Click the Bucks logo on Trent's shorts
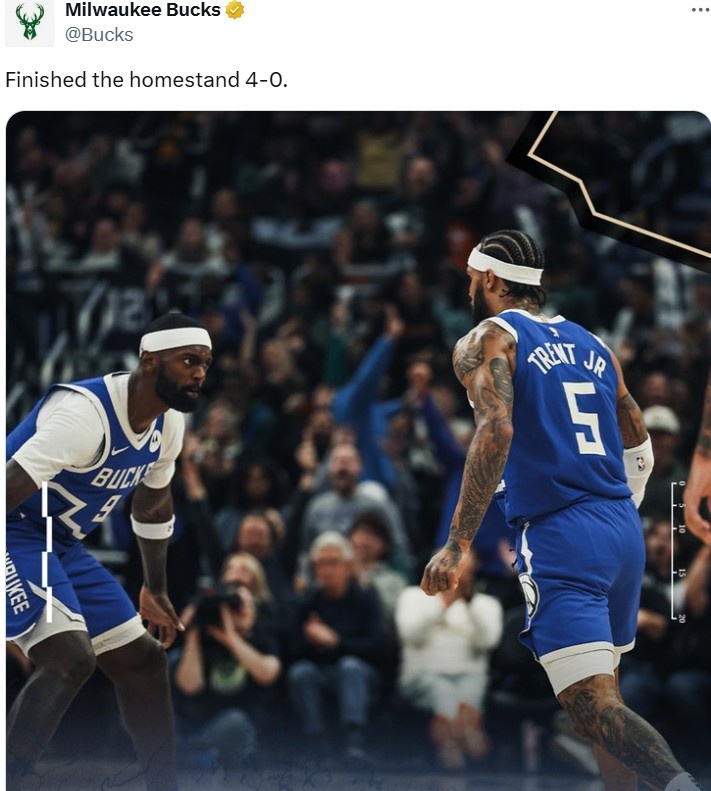This screenshot has width=711, height=791. click(529, 595)
